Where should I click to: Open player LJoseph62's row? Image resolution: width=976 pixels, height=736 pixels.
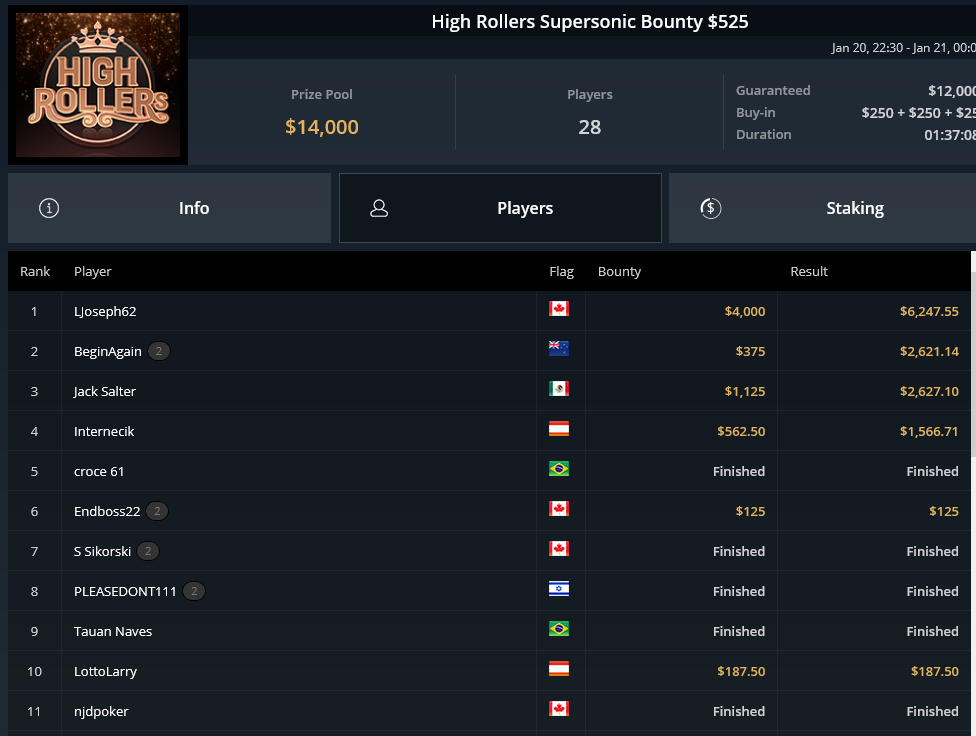coord(489,311)
